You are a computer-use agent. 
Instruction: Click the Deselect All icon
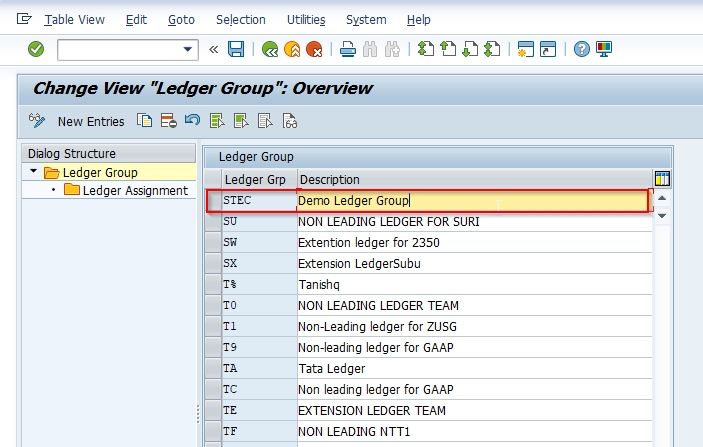point(265,121)
